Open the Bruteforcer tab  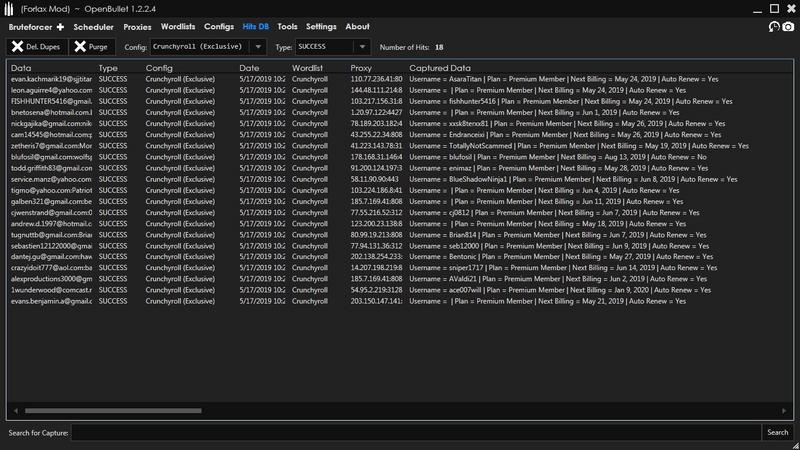pos(30,27)
